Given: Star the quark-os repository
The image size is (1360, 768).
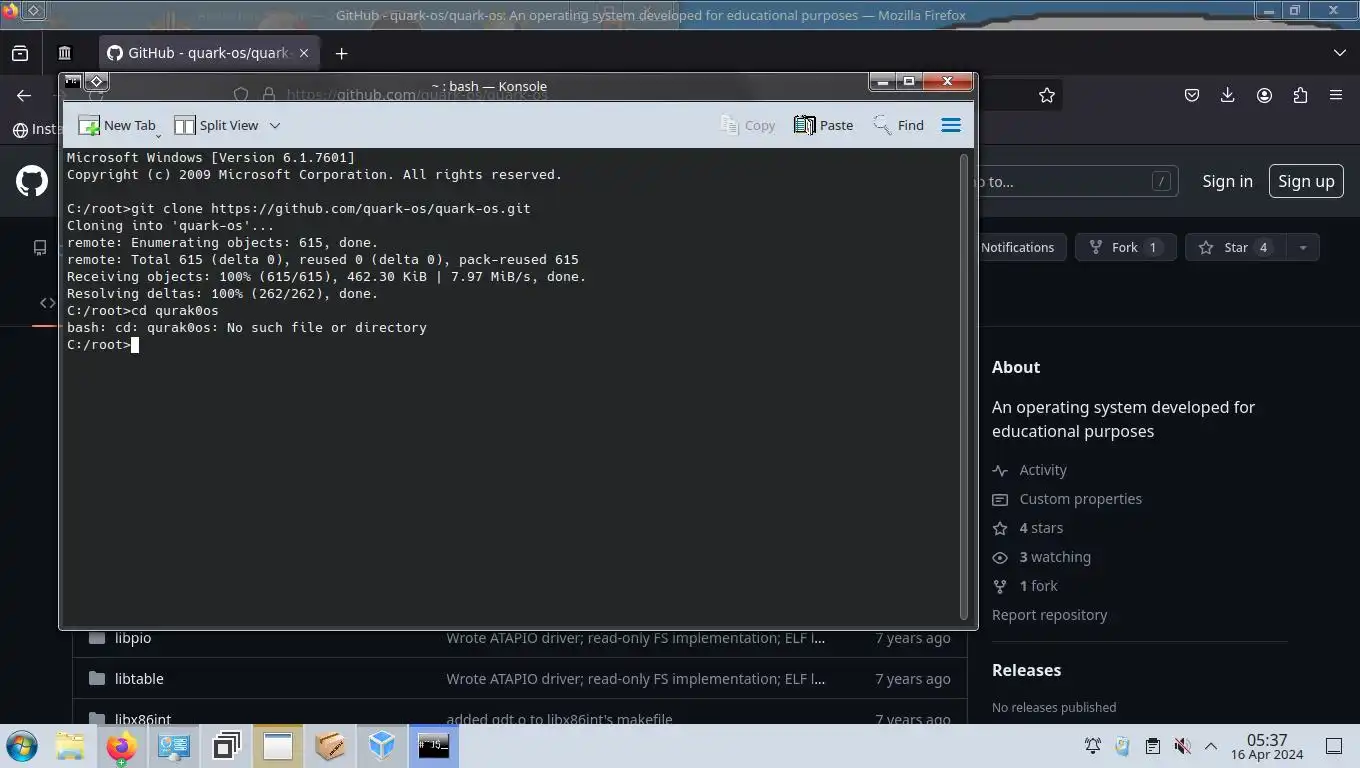Looking at the screenshot, I should click(1235, 247).
